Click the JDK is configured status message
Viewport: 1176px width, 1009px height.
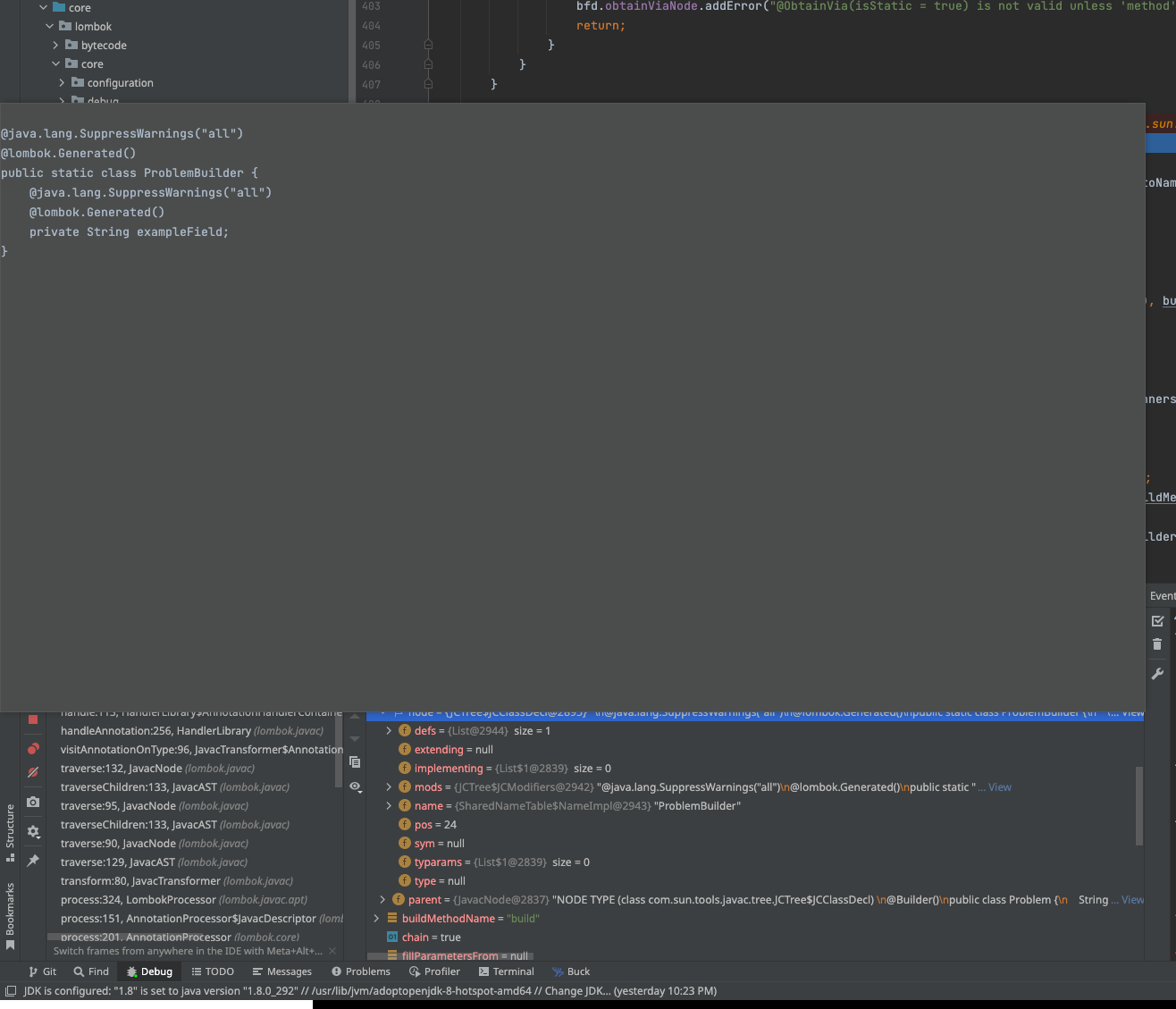[370, 991]
